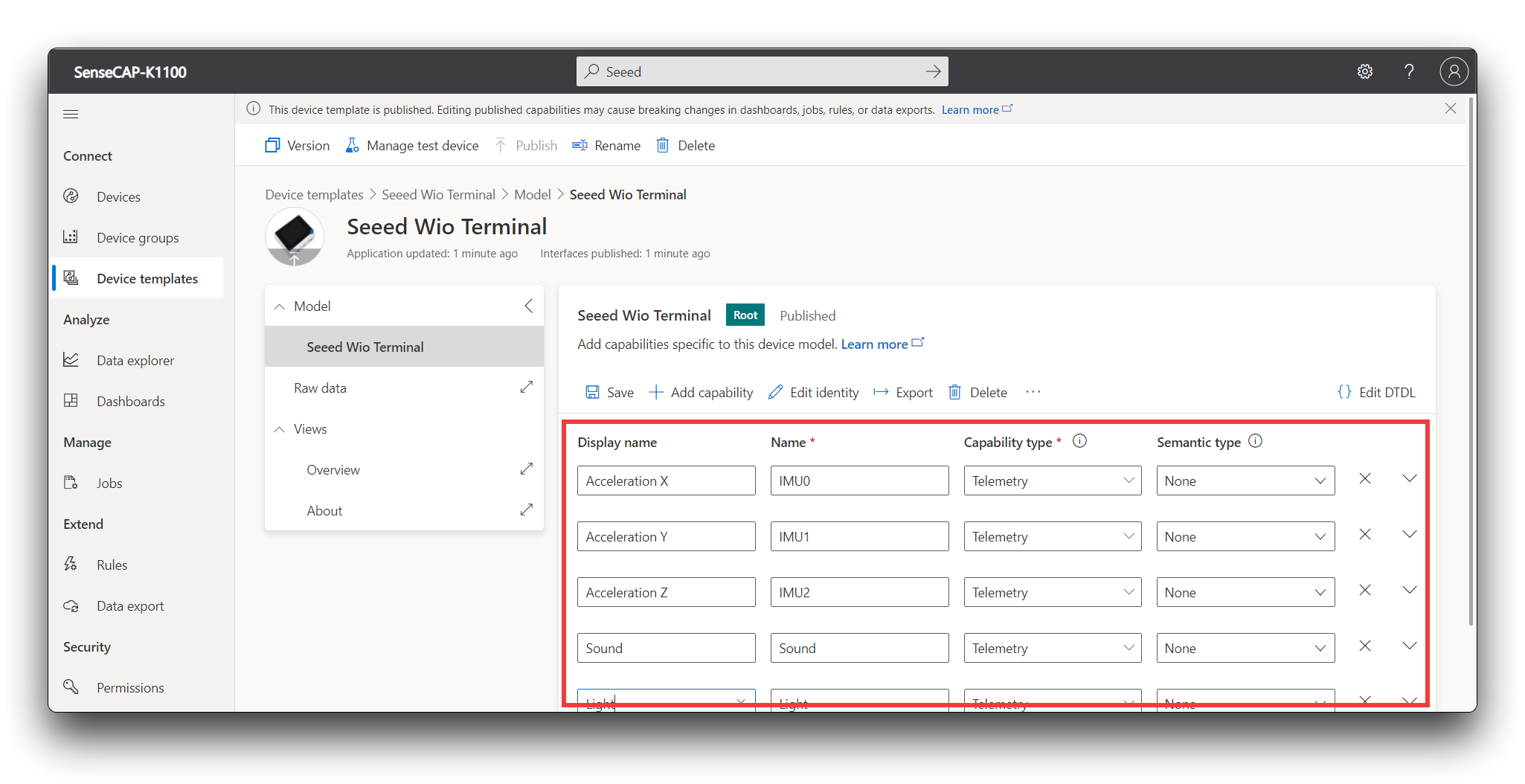This screenshot has height=784, width=1525.
Task: Open the help question mark icon
Action: pyautogui.click(x=1409, y=71)
